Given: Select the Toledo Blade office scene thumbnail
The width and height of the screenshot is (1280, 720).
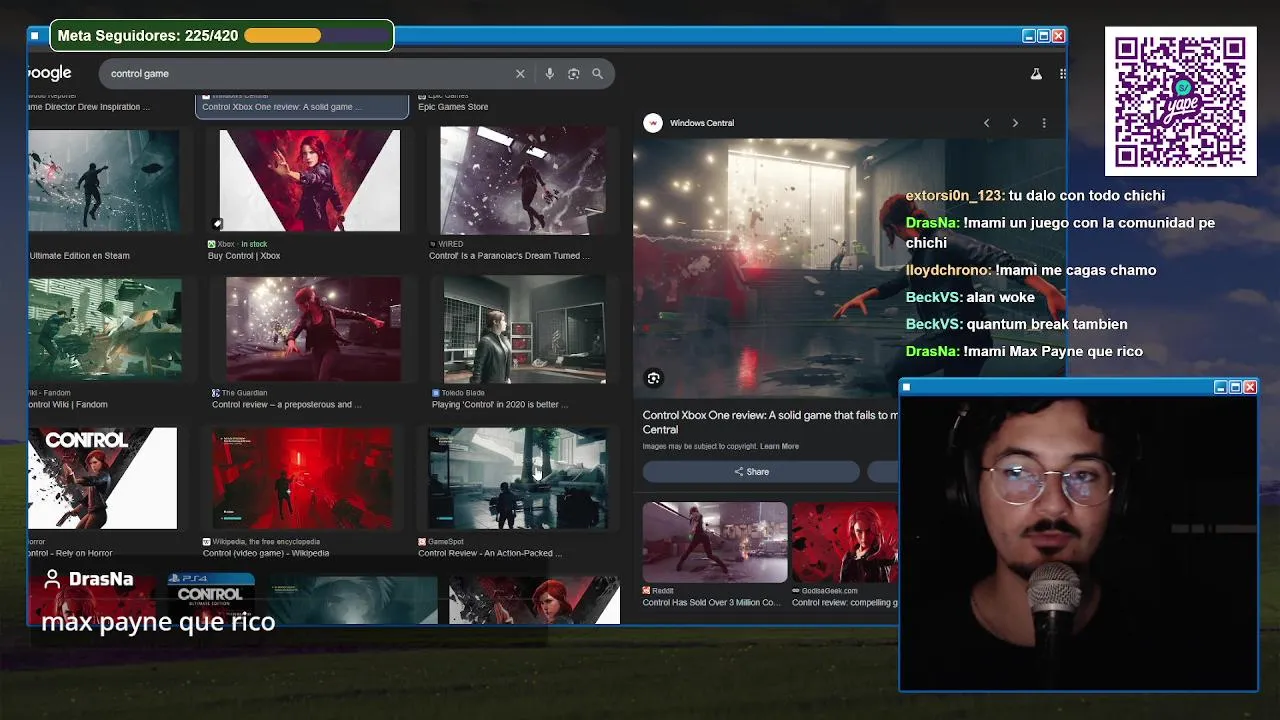Looking at the screenshot, I should pyautogui.click(x=524, y=329).
